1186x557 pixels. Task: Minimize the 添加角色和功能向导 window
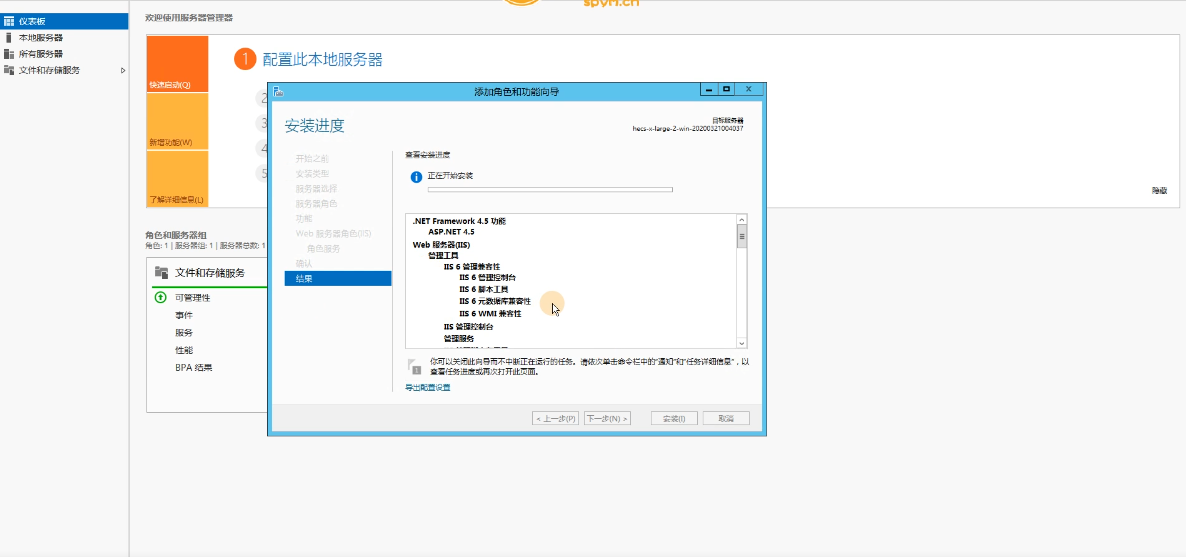[709, 89]
